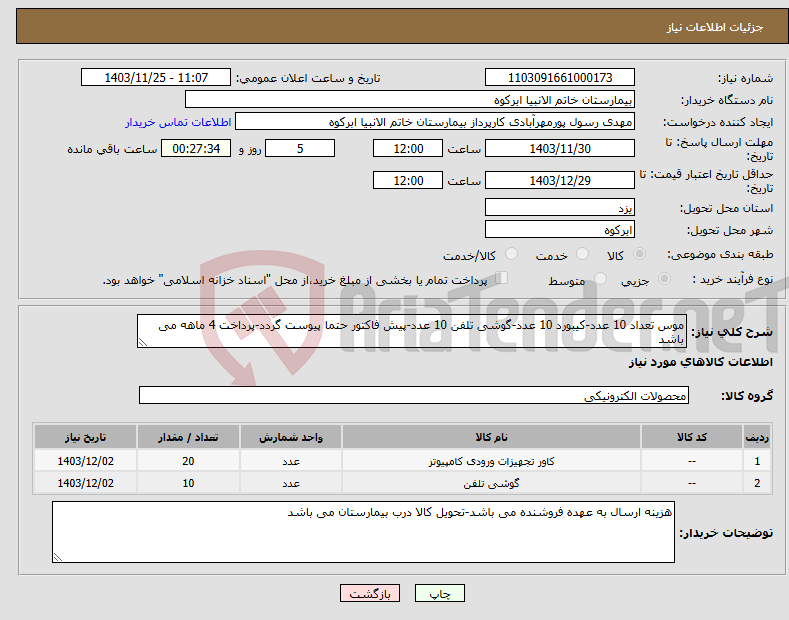Click the need date in row 1
789x620 pixels.
pyautogui.click(x=86, y=461)
